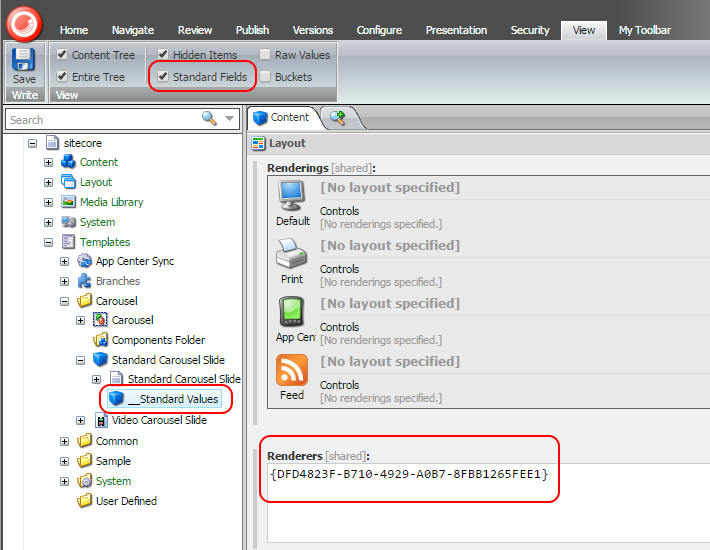Click the Save button label
710x550 pixels.
[x=24, y=79]
